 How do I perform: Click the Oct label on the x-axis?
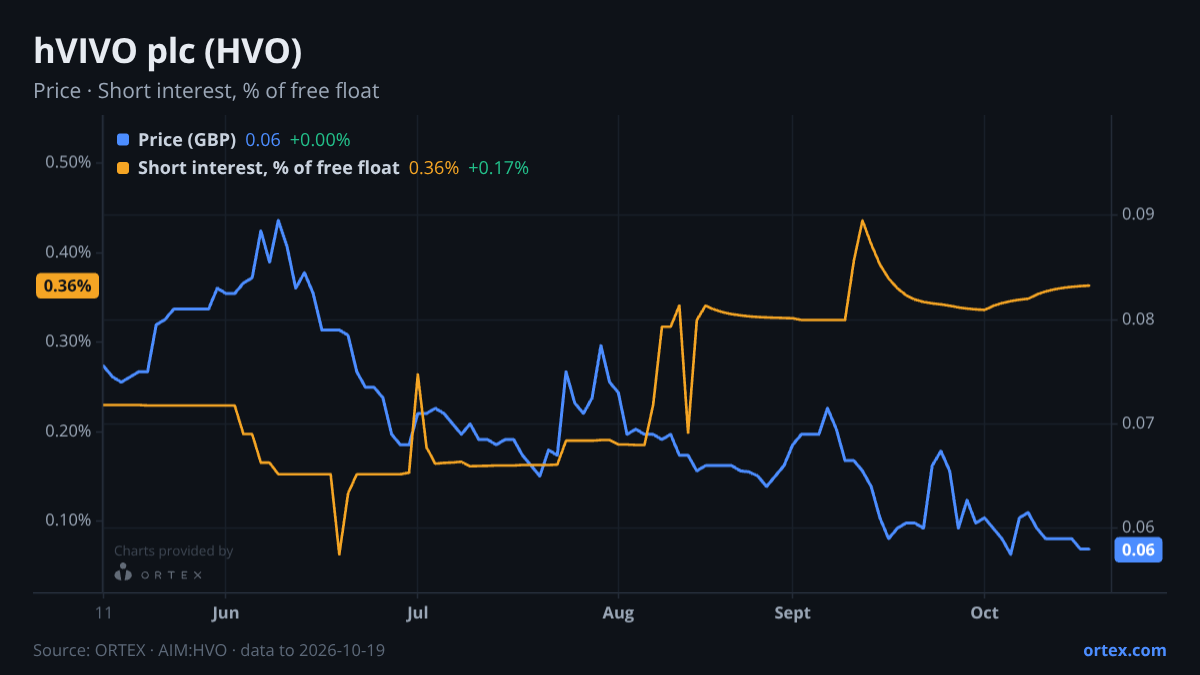click(985, 612)
